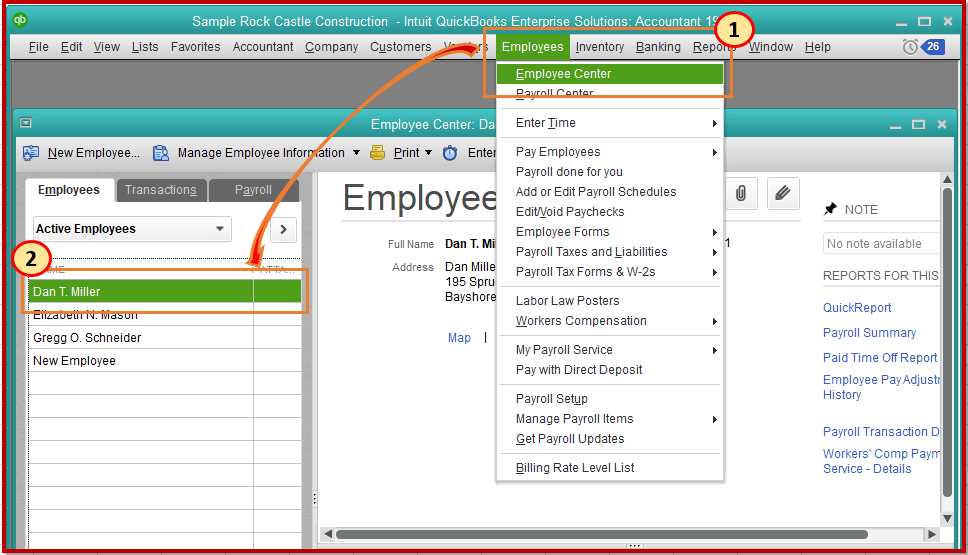The height and width of the screenshot is (555, 968).
Task: Open the Edit menu
Action: click(72, 47)
